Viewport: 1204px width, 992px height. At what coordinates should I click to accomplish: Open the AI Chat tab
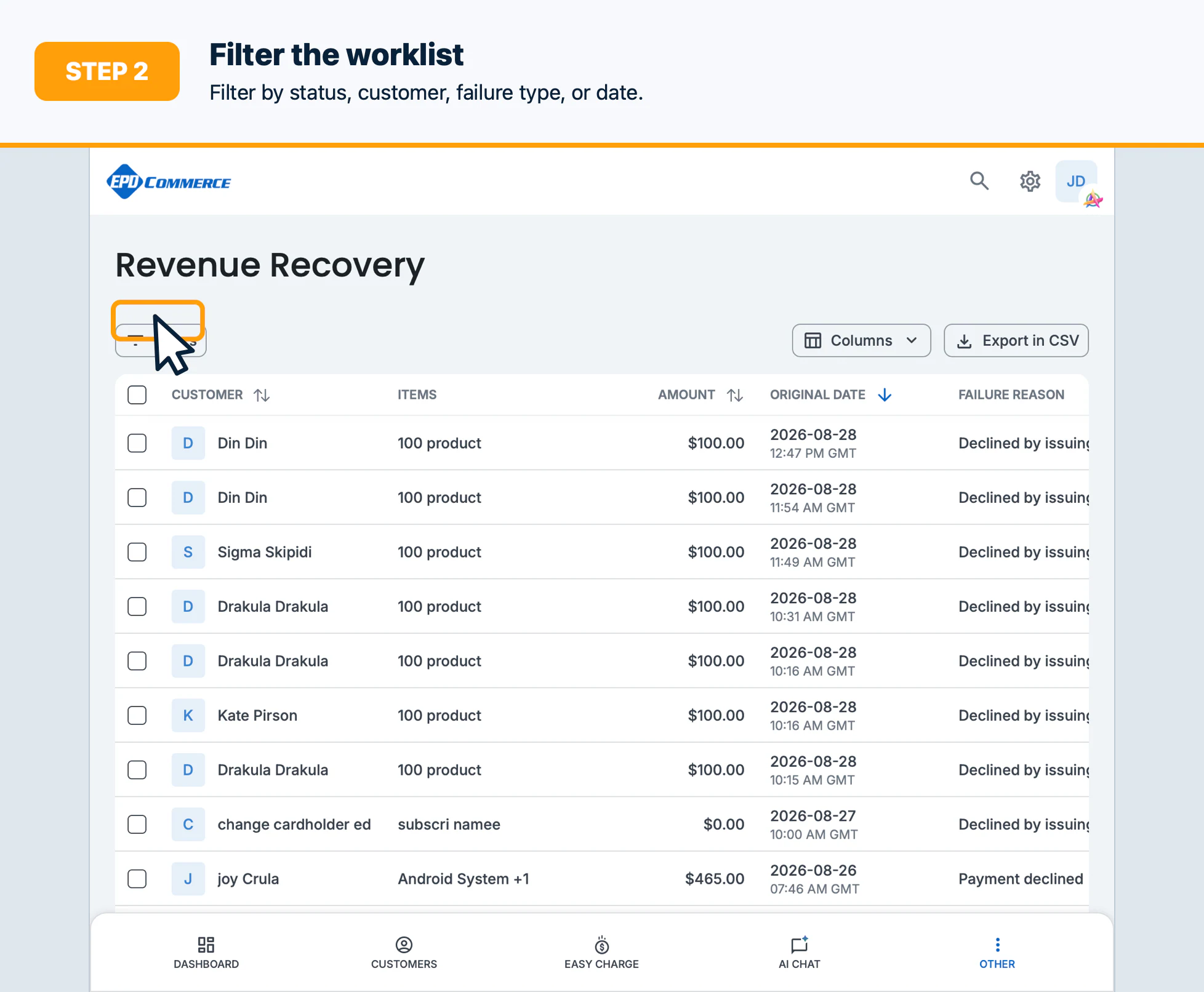(800, 953)
